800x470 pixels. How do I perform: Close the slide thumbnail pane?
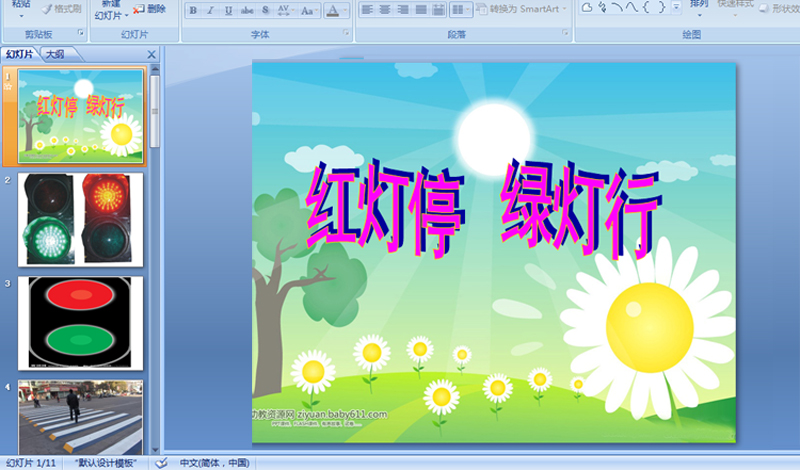151,54
